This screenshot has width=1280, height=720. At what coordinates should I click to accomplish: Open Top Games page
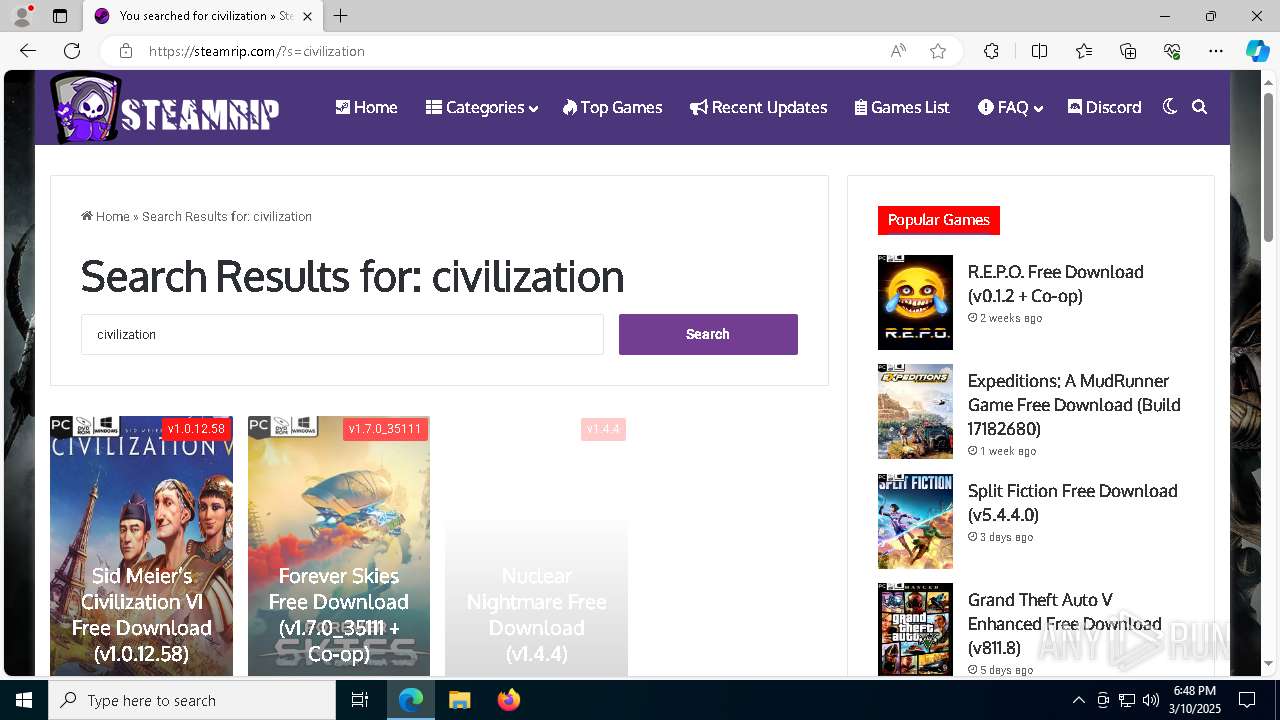pyautogui.click(x=612, y=107)
